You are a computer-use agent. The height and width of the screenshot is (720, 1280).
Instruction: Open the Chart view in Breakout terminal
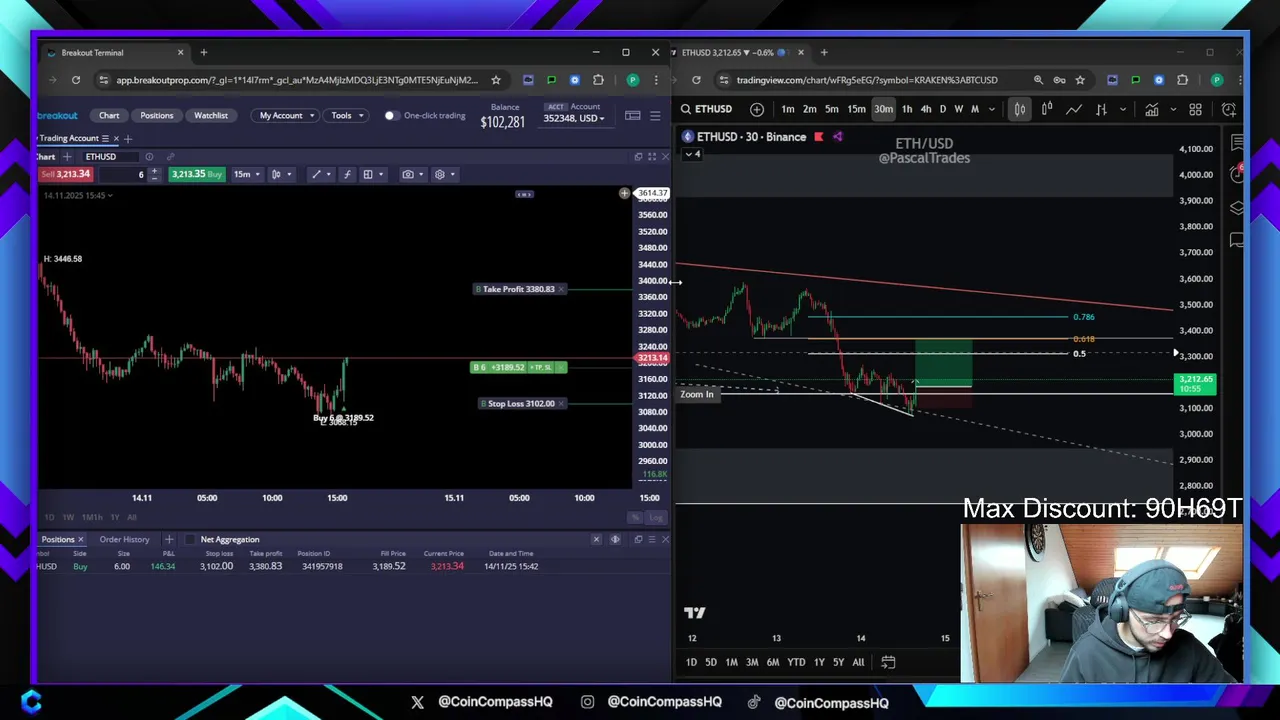109,116
